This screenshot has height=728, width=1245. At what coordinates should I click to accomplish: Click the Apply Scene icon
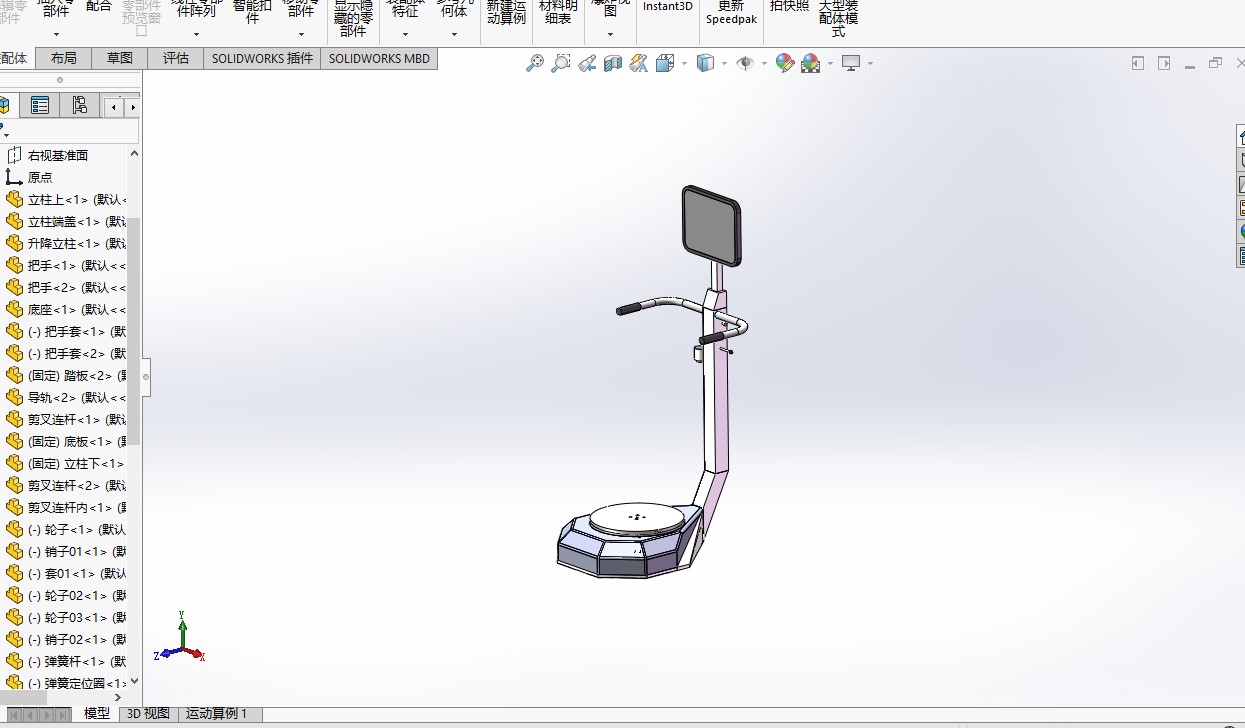pos(811,63)
